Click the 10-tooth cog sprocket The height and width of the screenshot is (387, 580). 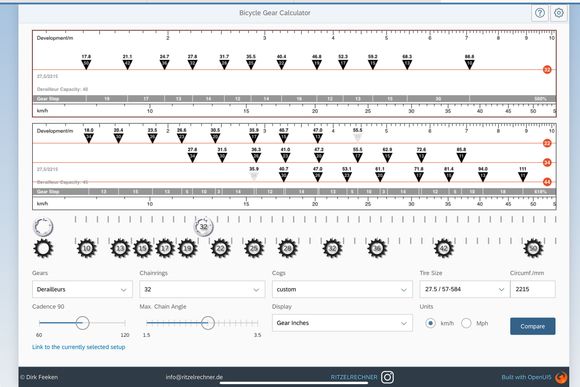(x=87, y=248)
